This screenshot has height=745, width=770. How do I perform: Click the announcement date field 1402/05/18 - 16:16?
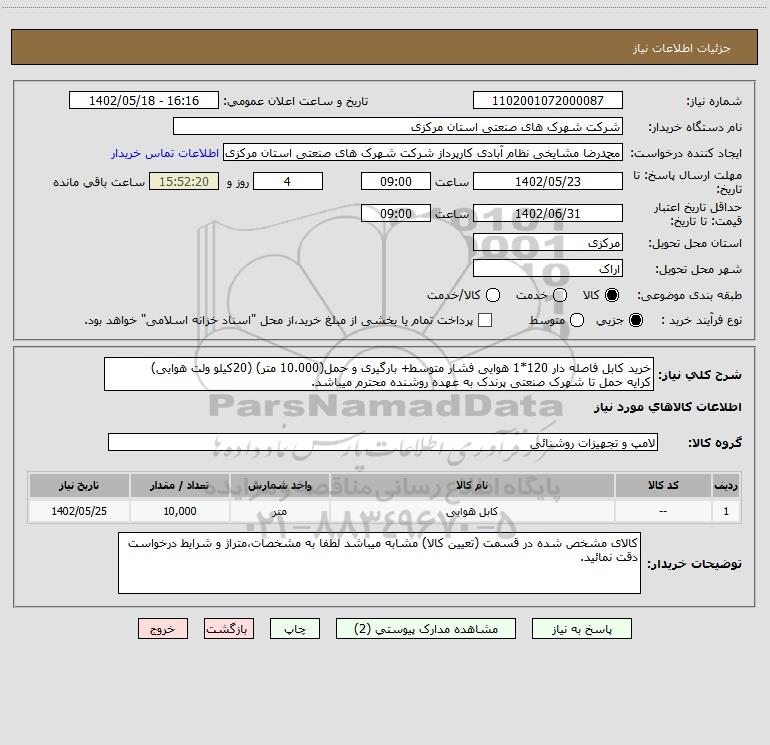tap(144, 100)
